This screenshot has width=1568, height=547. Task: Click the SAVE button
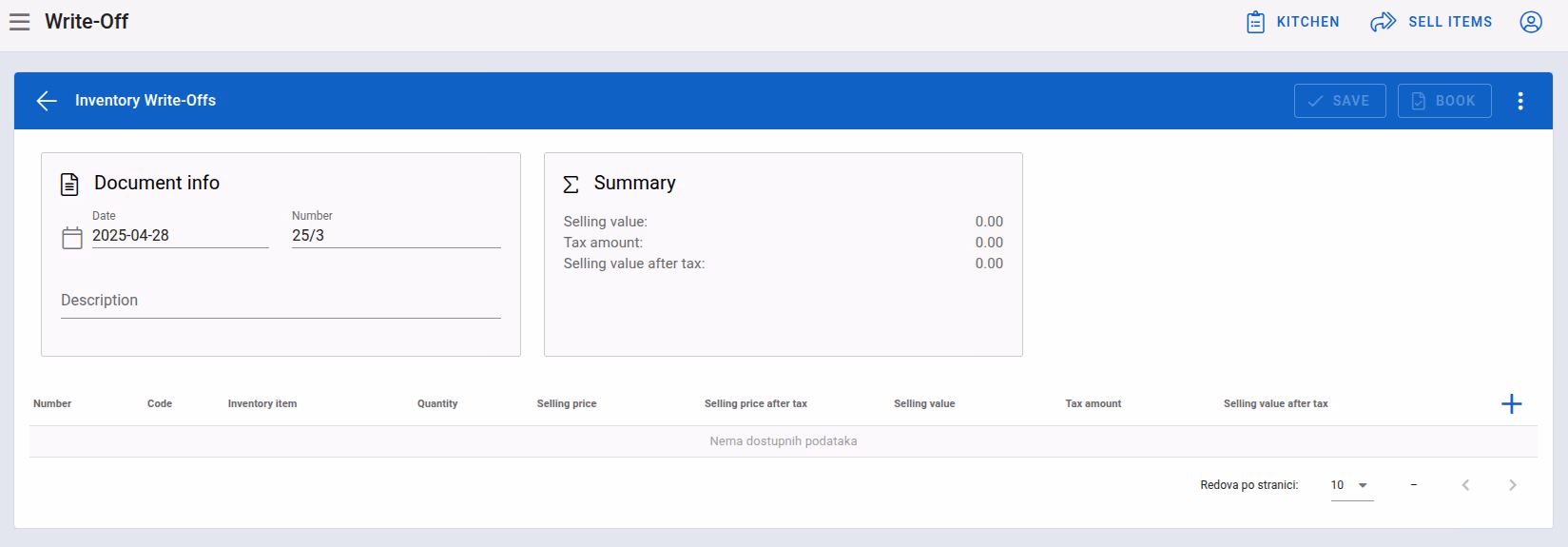tap(1340, 101)
